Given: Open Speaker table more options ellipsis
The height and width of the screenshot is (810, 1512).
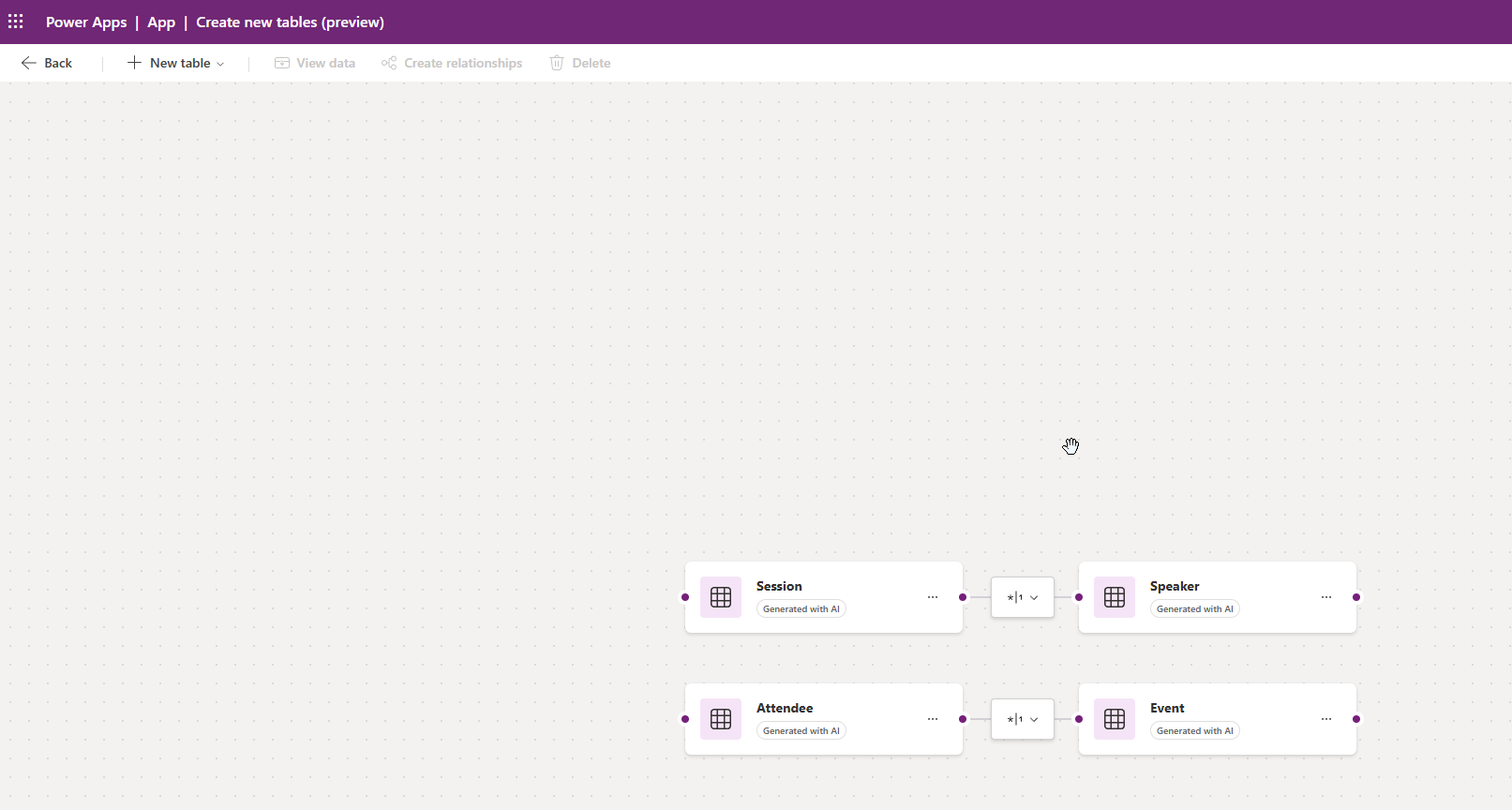Looking at the screenshot, I should (x=1326, y=597).
